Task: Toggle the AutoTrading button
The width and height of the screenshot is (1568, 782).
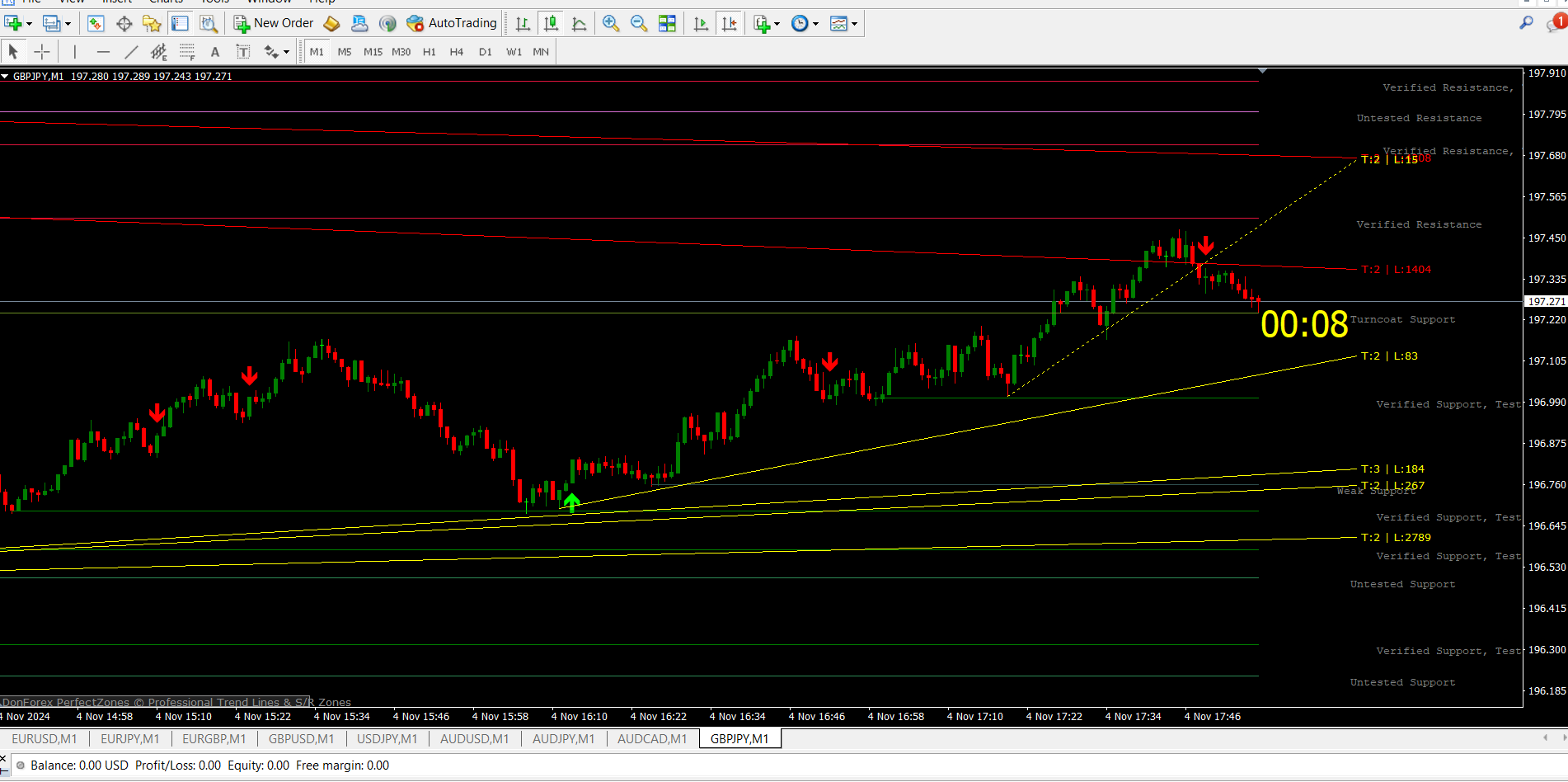Action: [452, 23]
